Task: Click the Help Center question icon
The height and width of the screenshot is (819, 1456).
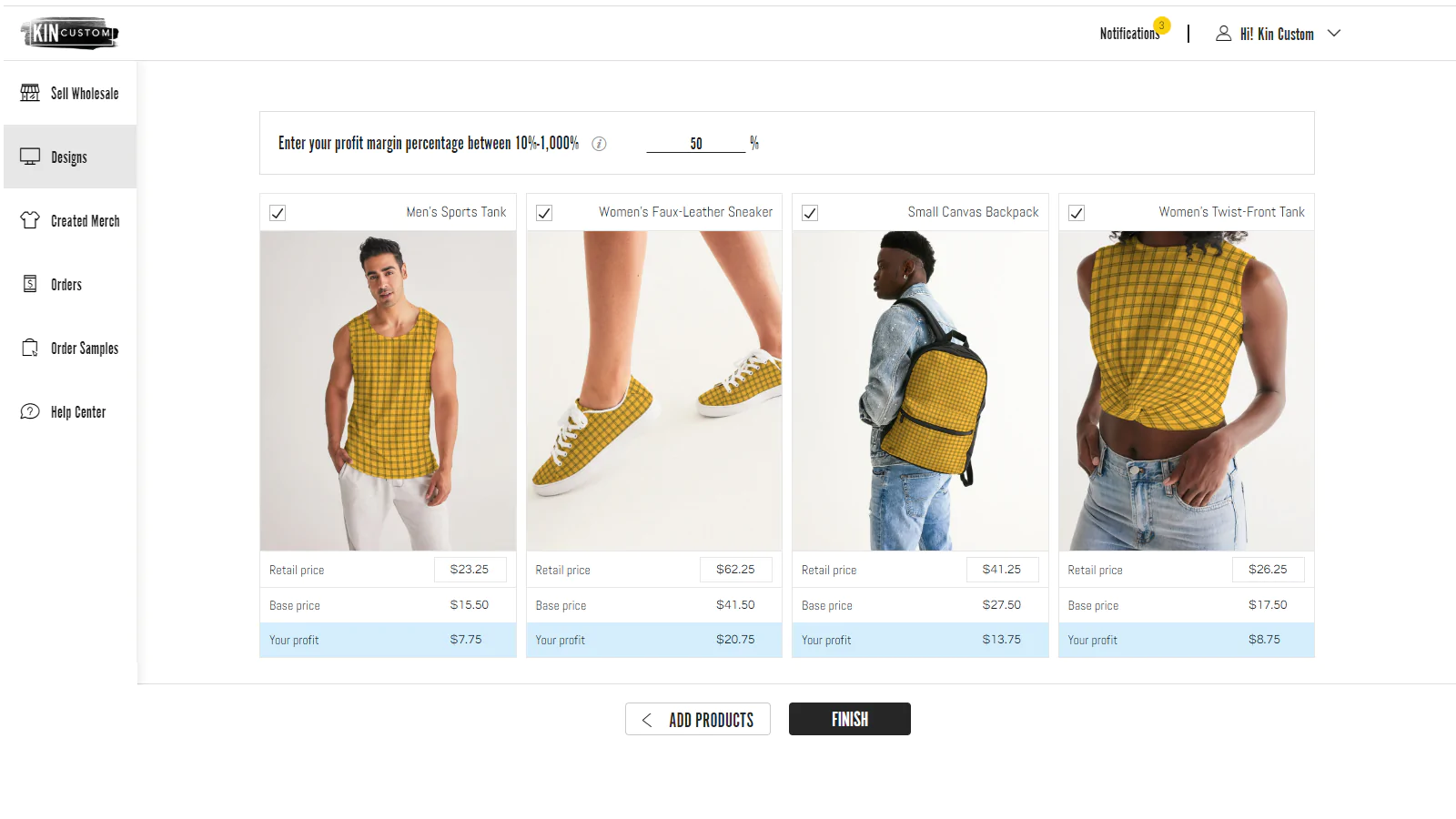Action: (30, 411)
